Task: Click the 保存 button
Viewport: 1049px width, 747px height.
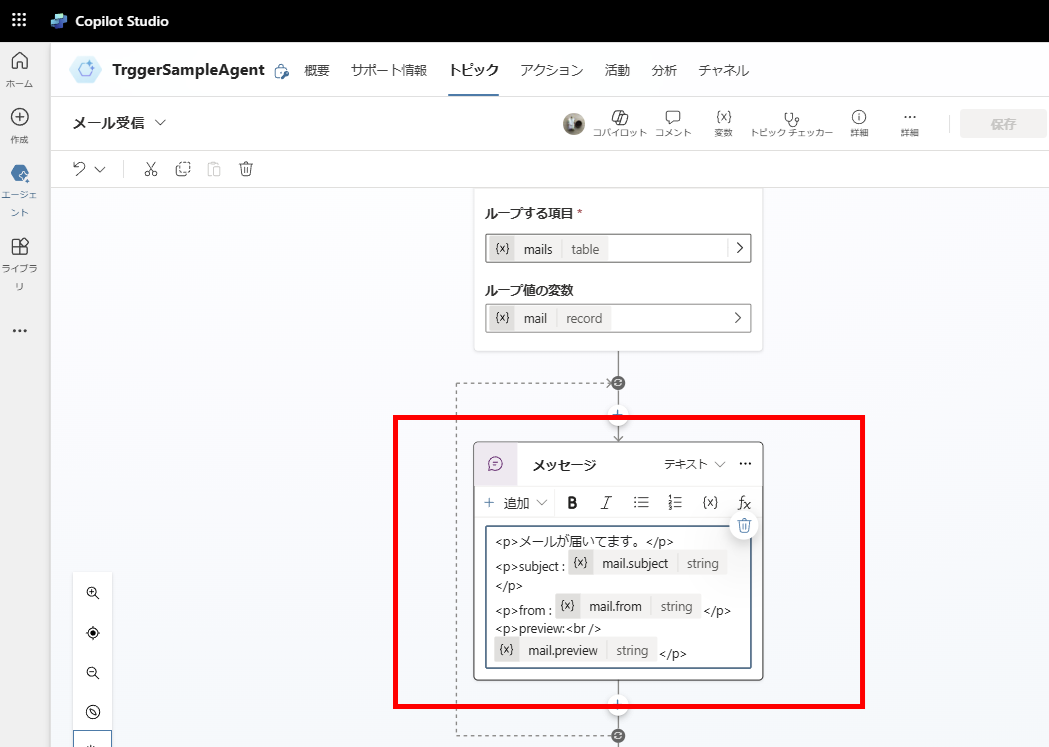Action: tap(1003, 122)
